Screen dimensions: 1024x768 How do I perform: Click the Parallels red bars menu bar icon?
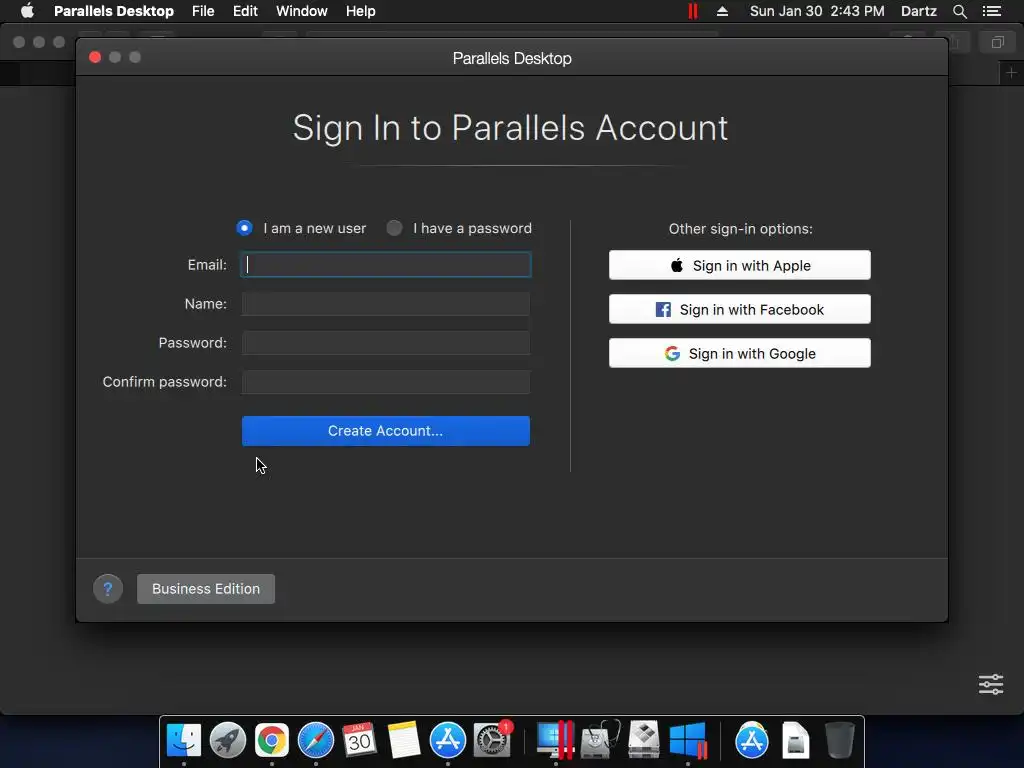tap(693, 11)
